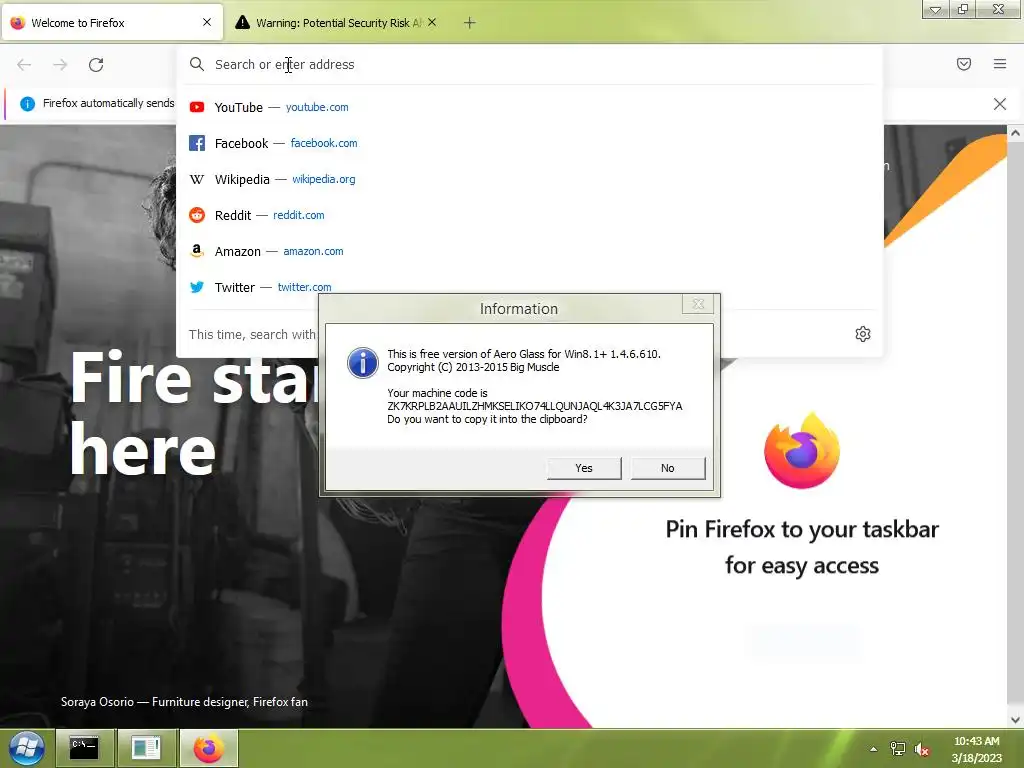Select the youtube.com suggestion link
This screenshot has width=1024, height=768.
coord(317,107)
